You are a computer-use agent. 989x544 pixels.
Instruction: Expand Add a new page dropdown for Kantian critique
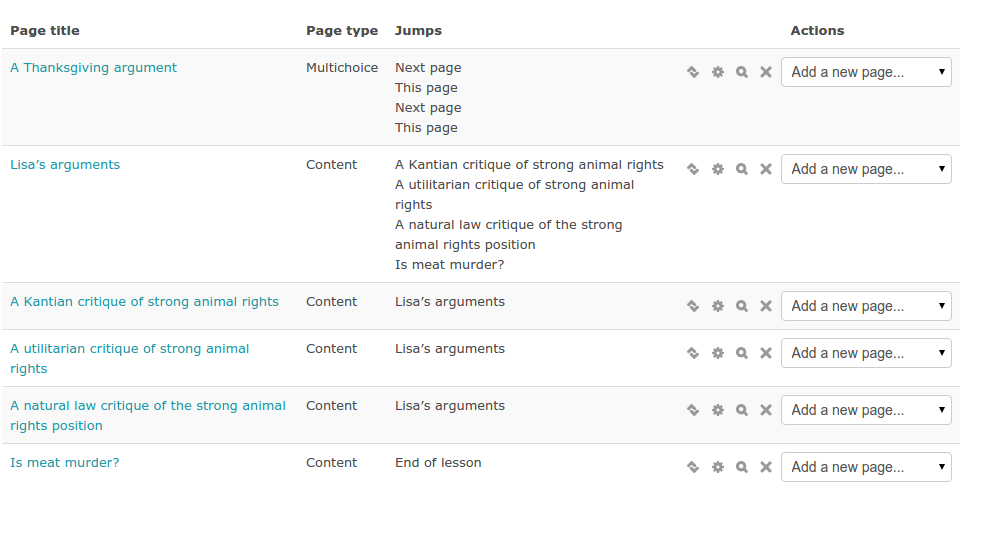(866, 306)
